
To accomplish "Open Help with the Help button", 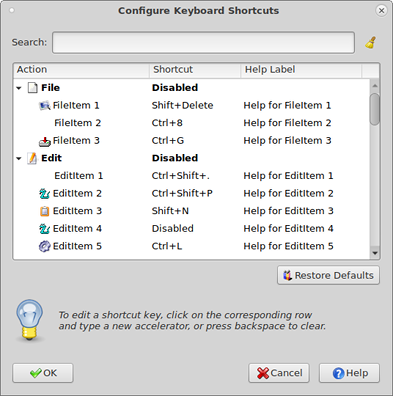I will 349,373.
